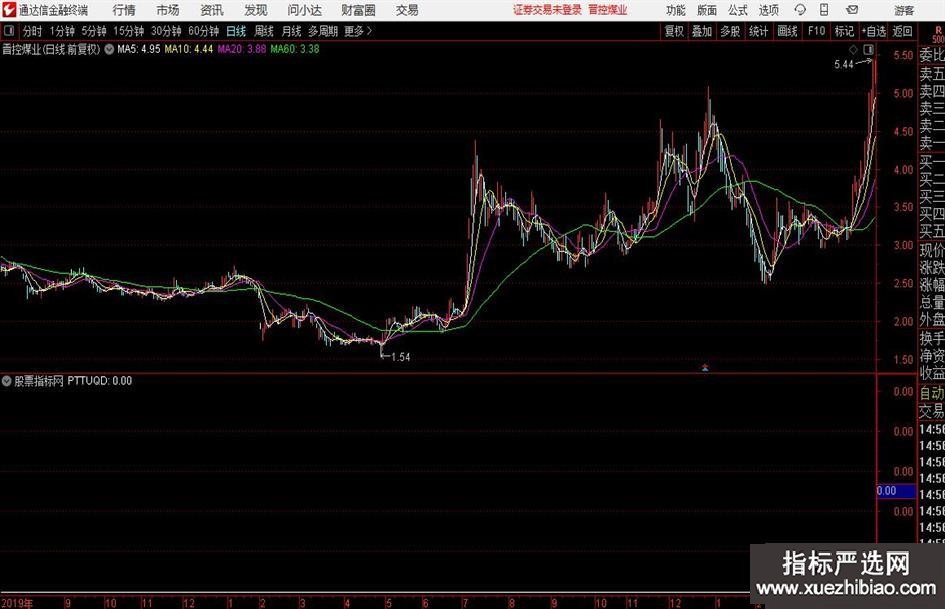Screen dimensions: 945x609
Task: Switch to the 周线 weekly tab
Action: click(263, 31)
